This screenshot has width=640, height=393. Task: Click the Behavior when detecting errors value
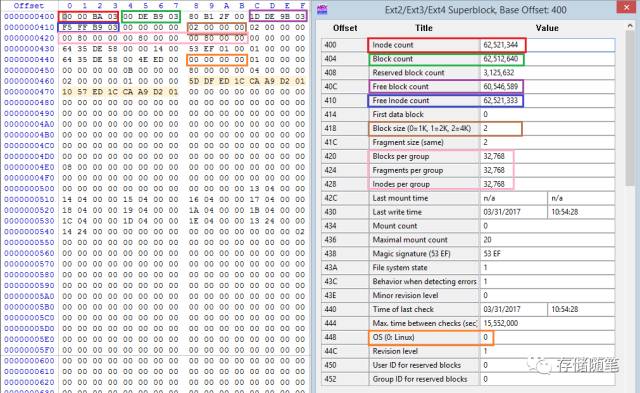tap(547, 281)
